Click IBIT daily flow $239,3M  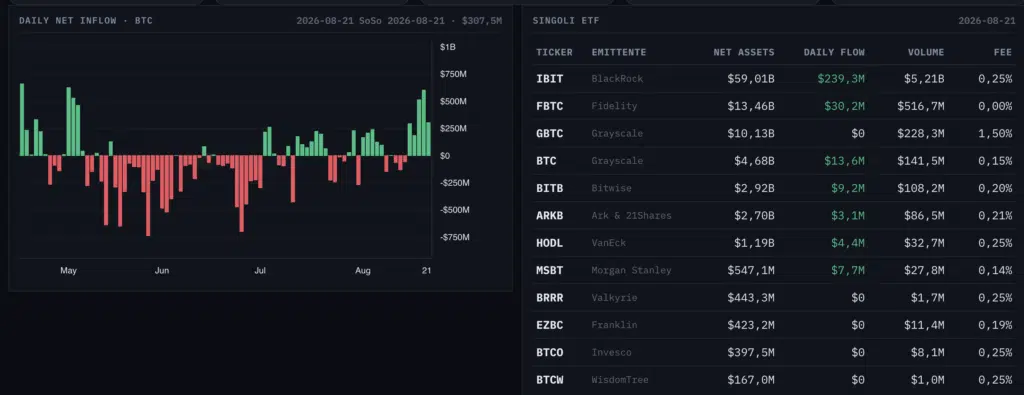pyautogui.click(x=841, y=78)
